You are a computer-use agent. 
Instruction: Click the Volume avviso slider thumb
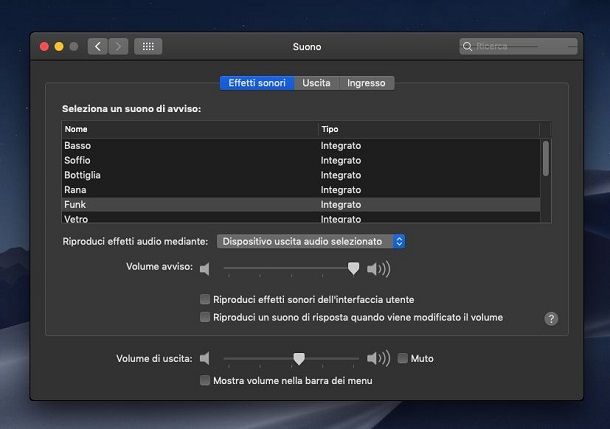(353, 268)
